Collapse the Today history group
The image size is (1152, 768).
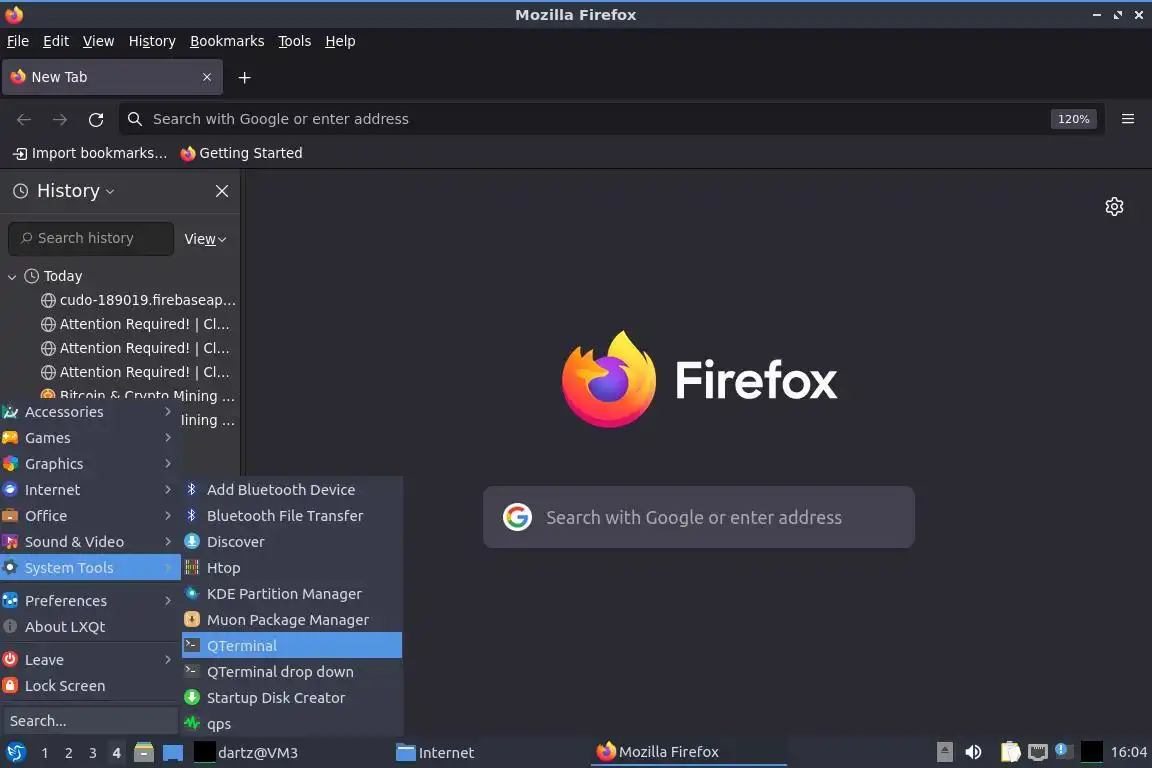click(12, 277)
